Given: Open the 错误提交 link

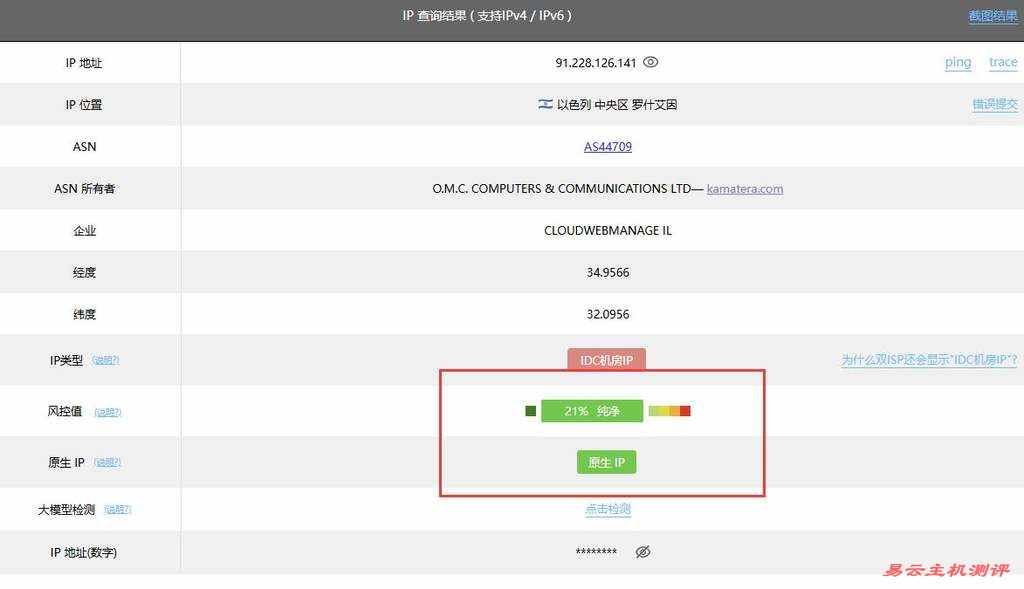Looking at the screenshot, I should pyautogui.click(x=995, y=104).
